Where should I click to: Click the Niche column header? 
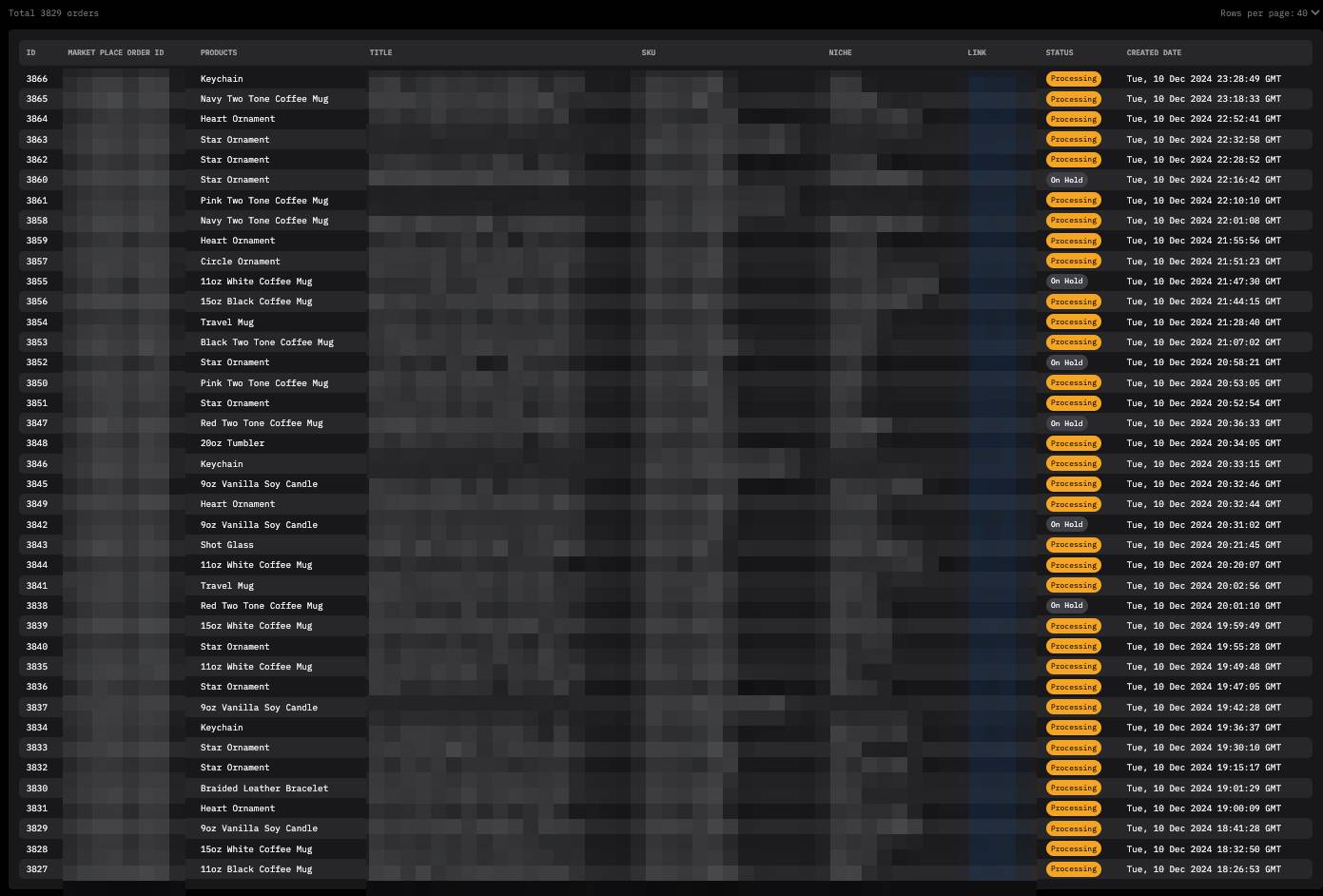(840, 52)
